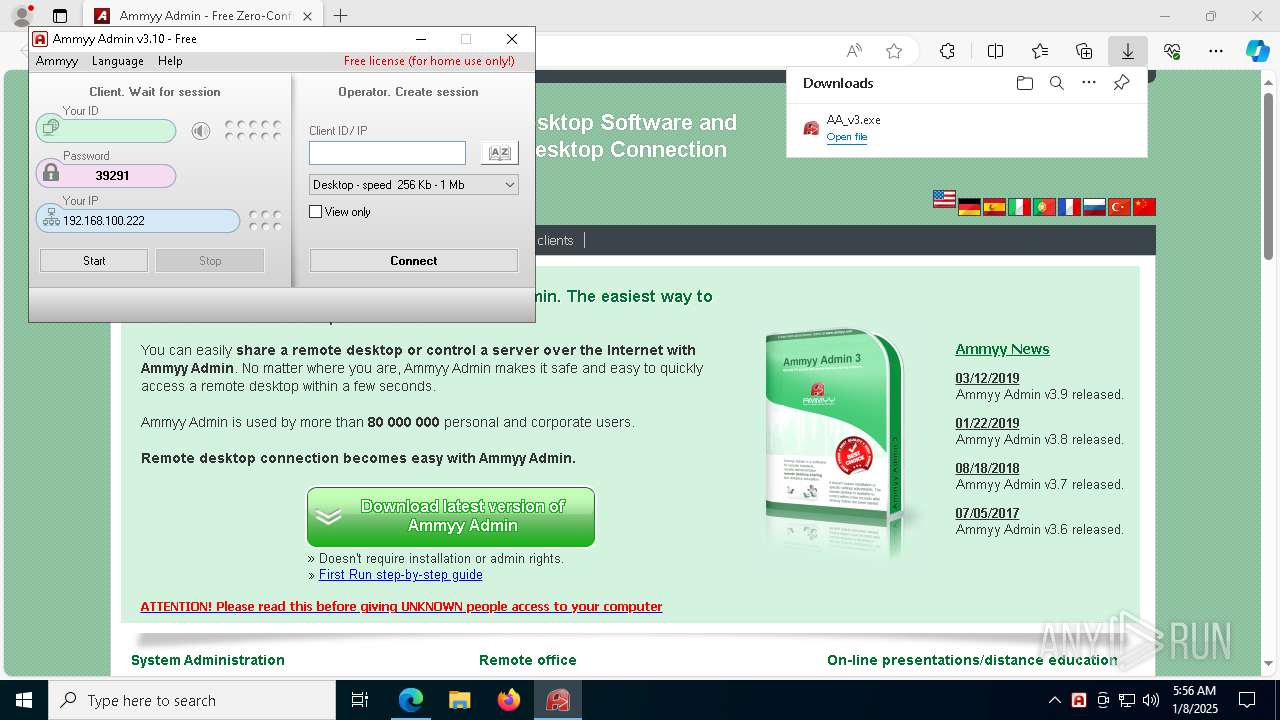The width and height of the screenshot is (1280, 720).
Task: Open Edge Collections icon
Action: [x=1084, y=51]
